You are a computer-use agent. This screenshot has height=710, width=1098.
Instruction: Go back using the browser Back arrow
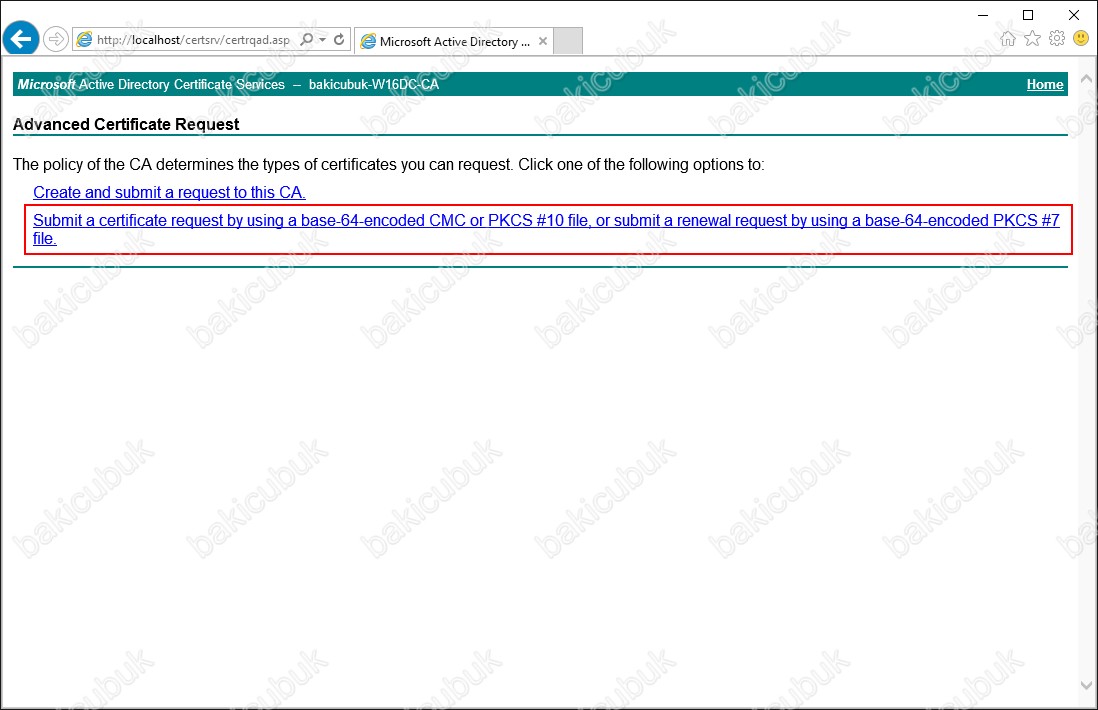(20, 38)
